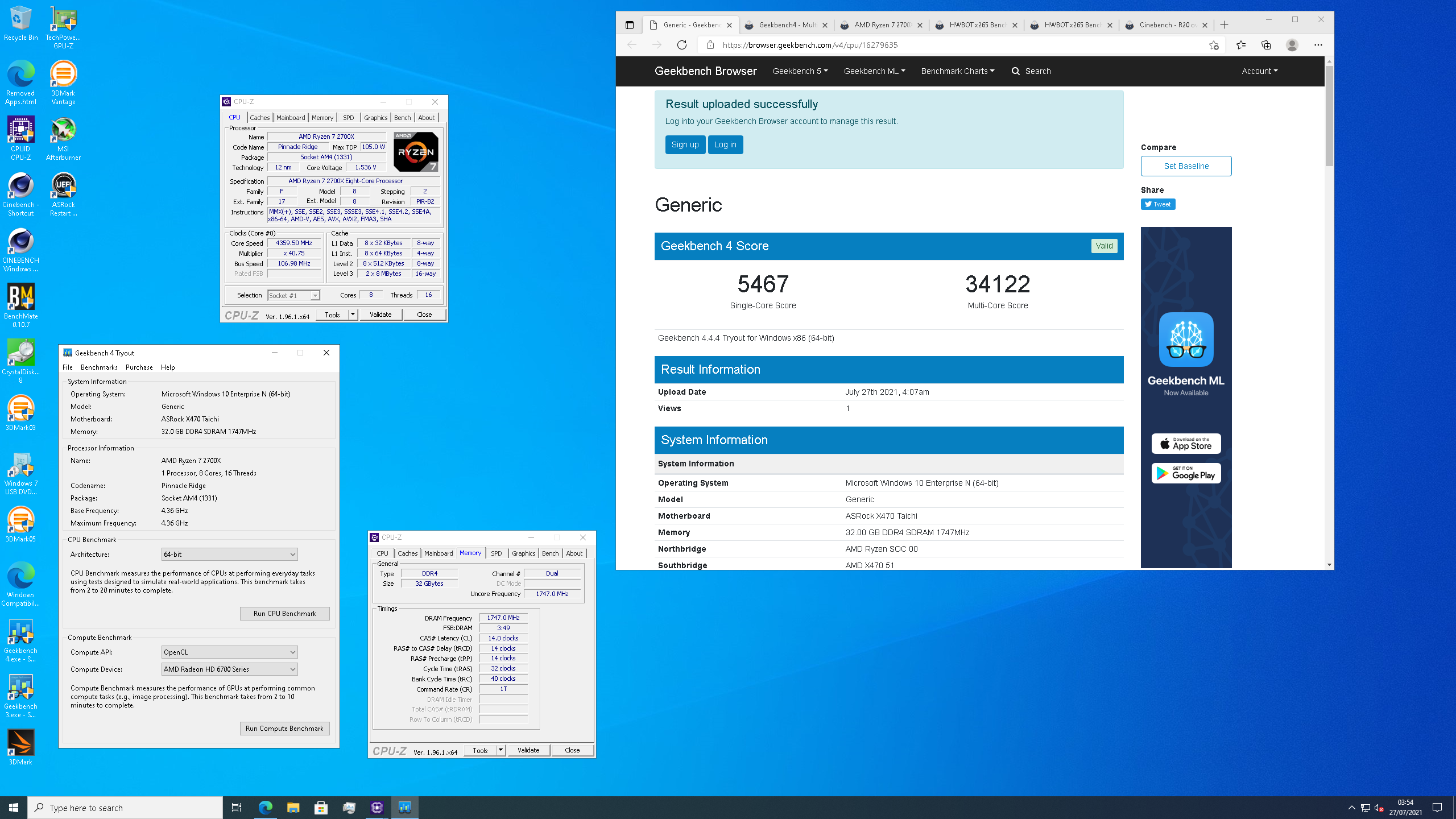Click Set Baseline compare button
Image resolution: width=1456 pixels, height=819 pixels.
pyautogui.click(x=1186, y=166)
